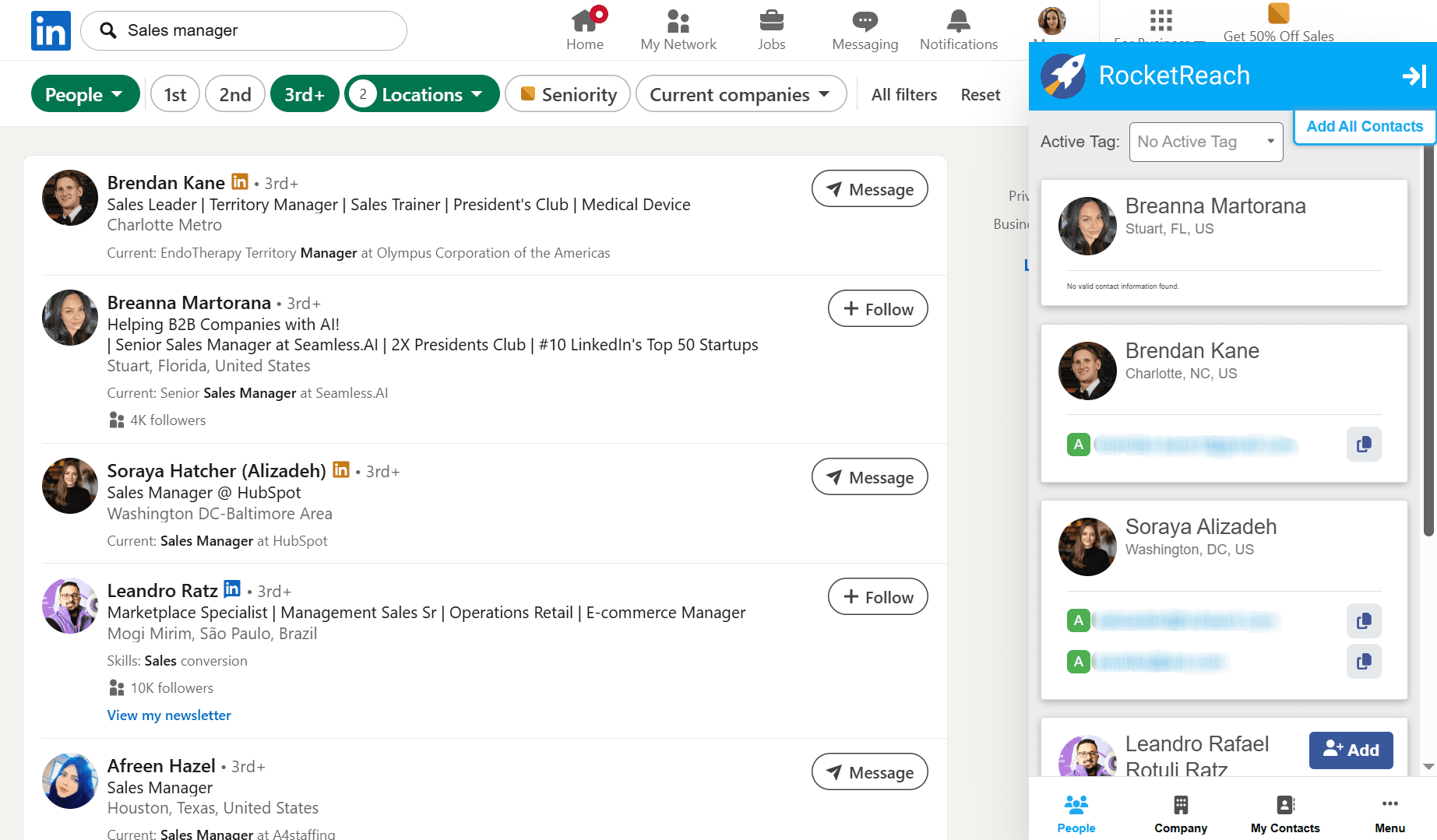
Task: Toggle the 2nd connections filter
Action: (x=234, y=94)
